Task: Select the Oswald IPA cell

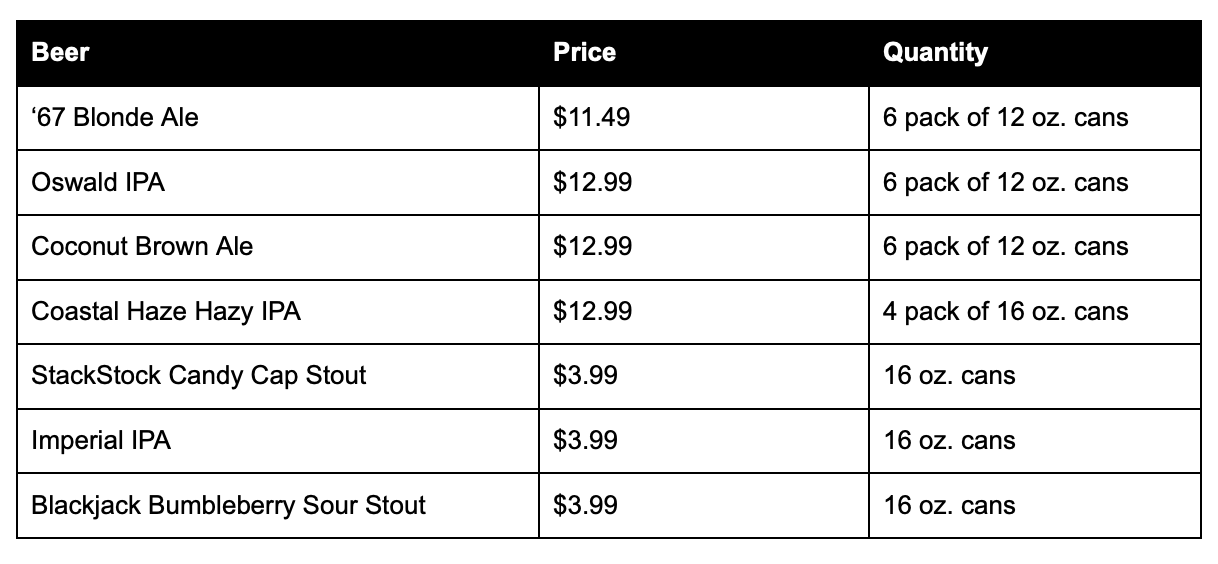Action: tap(278, 182)
